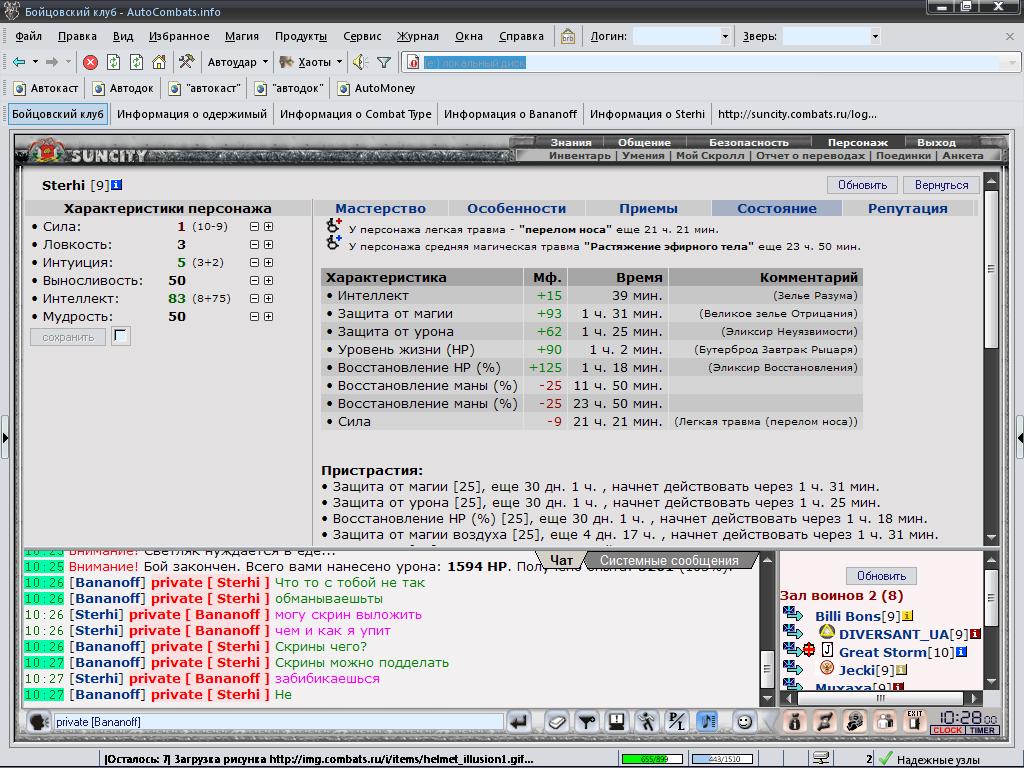This screenshot has height=768, width=1024.
Task: Switch to TIMER mode under the time display
Action: (x=982, y=730)
